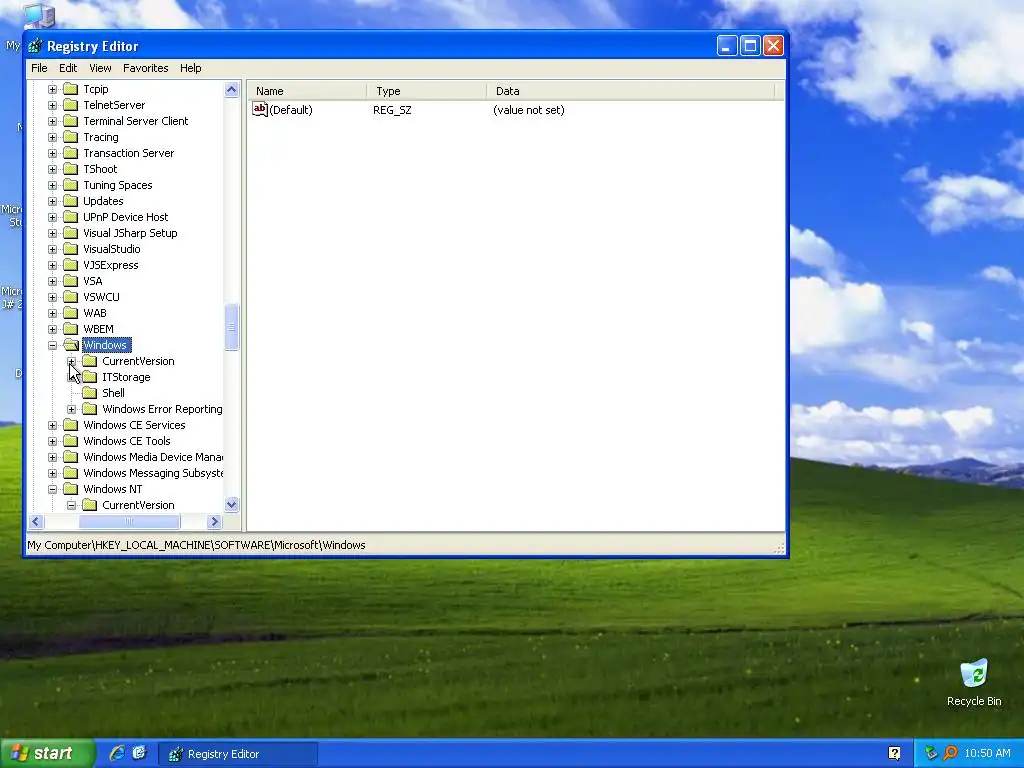Screen dimensions: 1024x768
Task: Click the magnifier search tray icon
Action: pyautogui.click(x=950, y=753)
